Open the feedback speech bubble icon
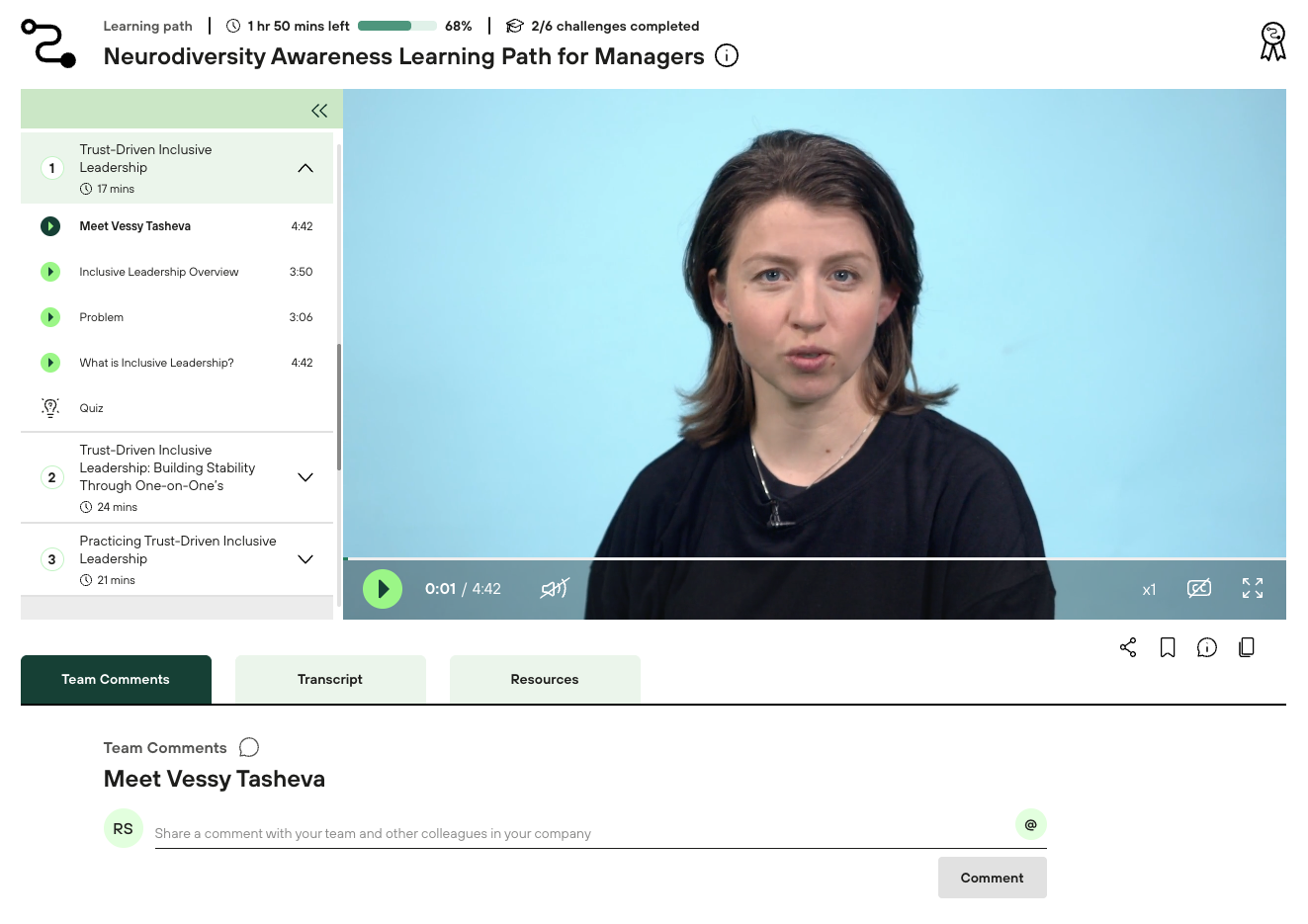The width and height of the screenshot is (1308, 924). pyautogui.click(x=1206, y=647)
